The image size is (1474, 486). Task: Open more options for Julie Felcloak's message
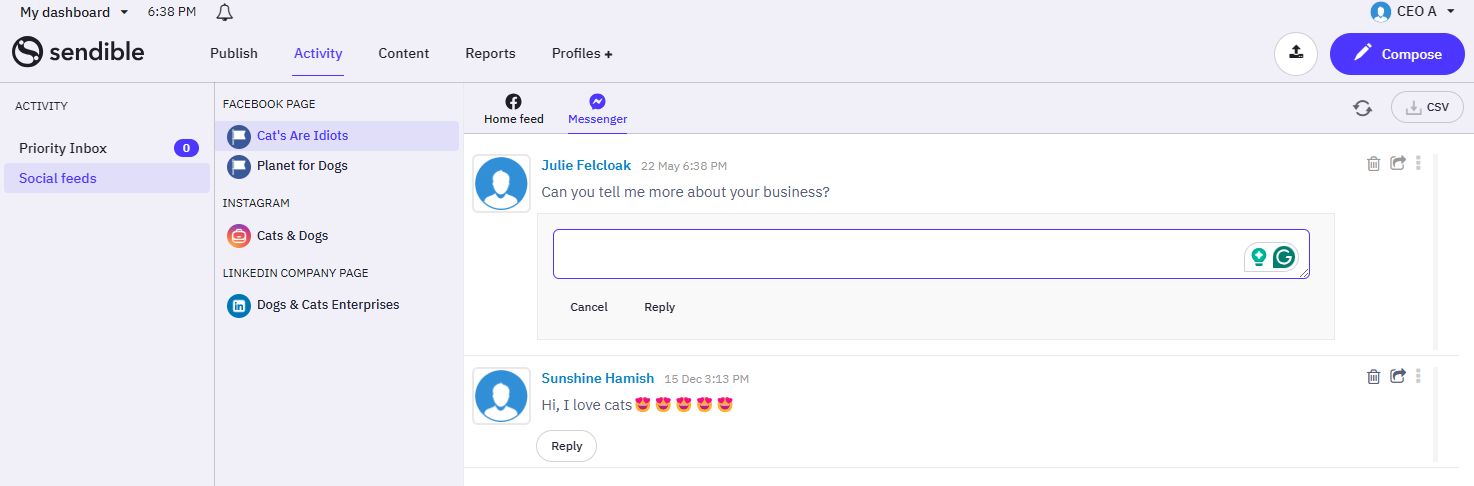[x=1418, y=163]
